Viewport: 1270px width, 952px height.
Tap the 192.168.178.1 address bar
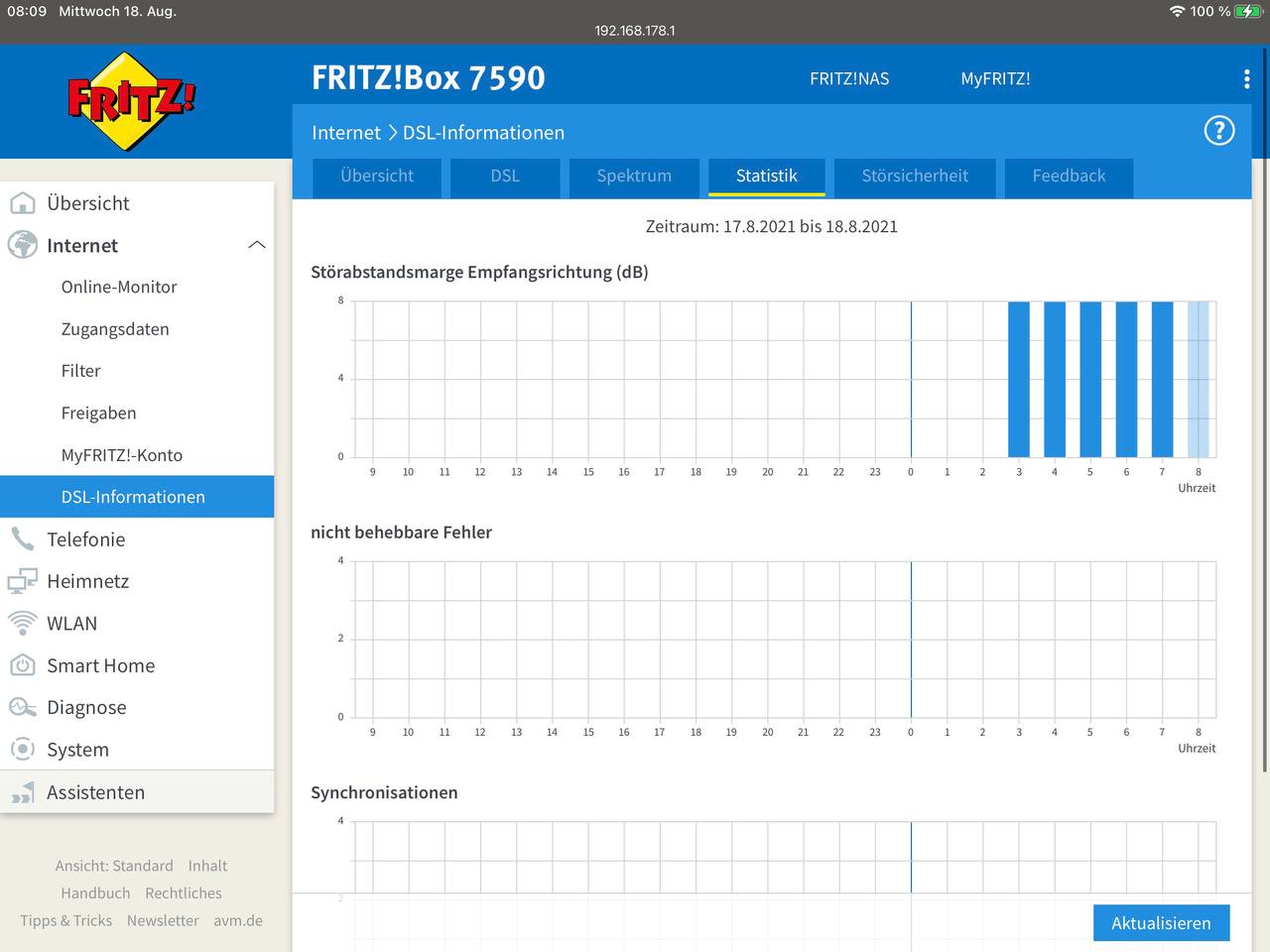coord(635,31)
